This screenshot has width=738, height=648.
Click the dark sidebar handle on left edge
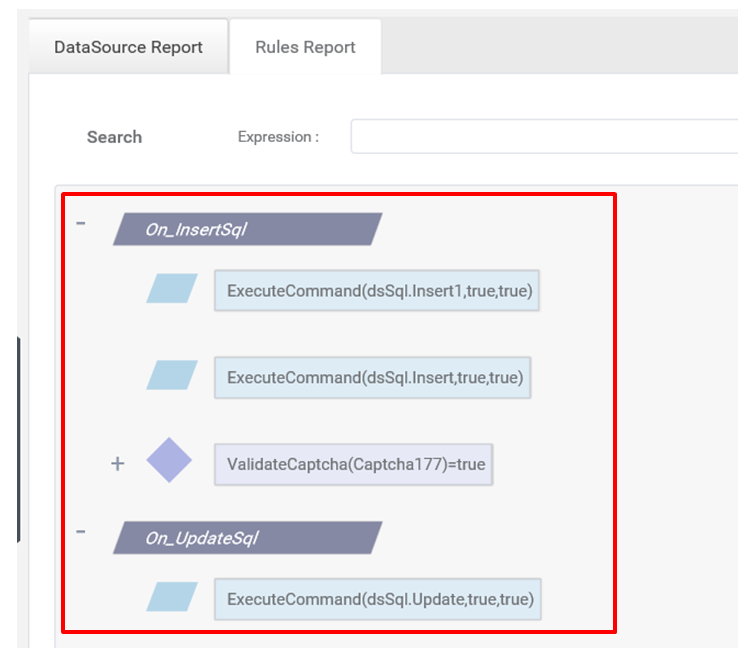point(18,440)
